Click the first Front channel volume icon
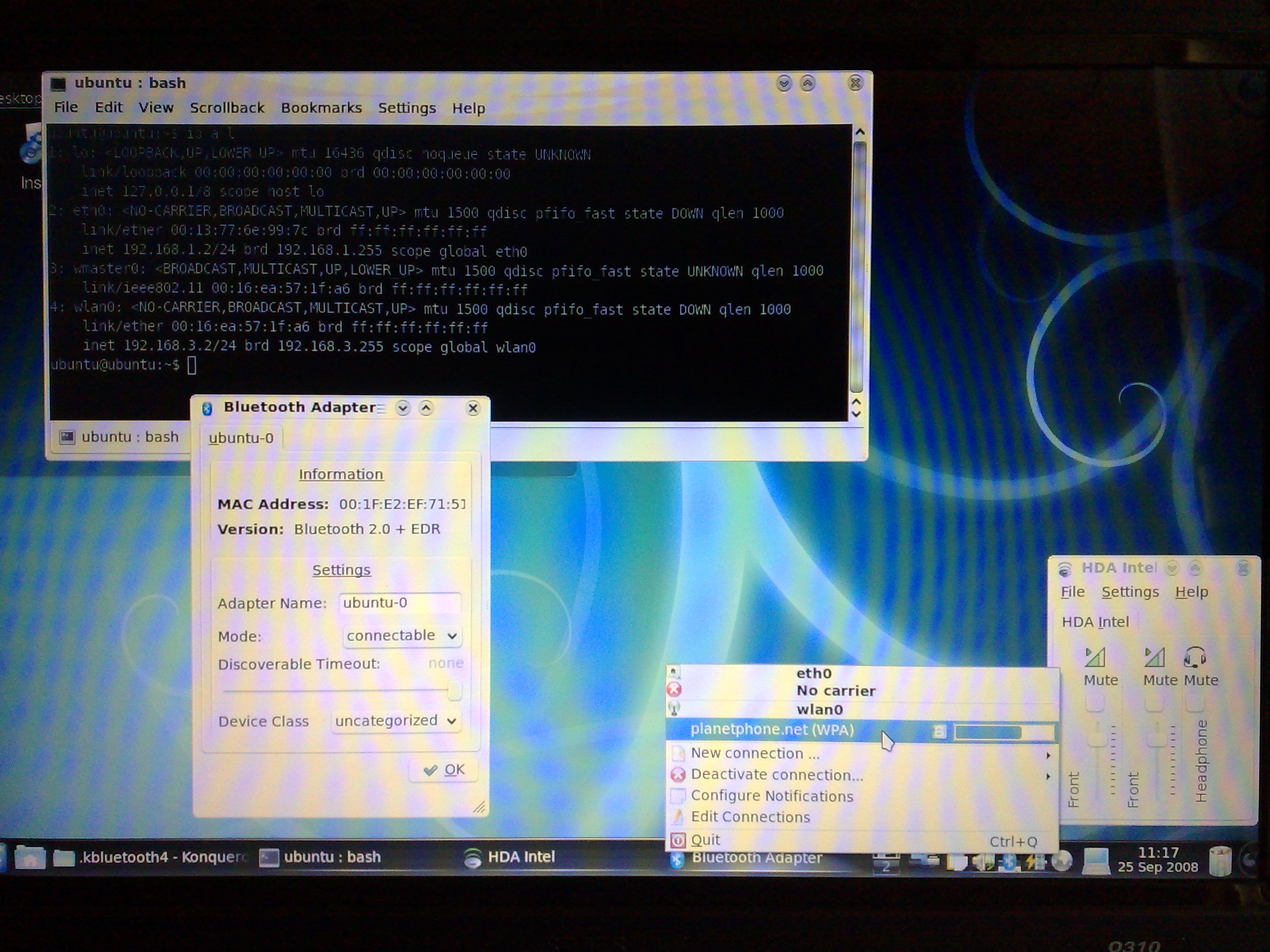This screenshot has height=952, width=1270. (x=1095, y=657)
